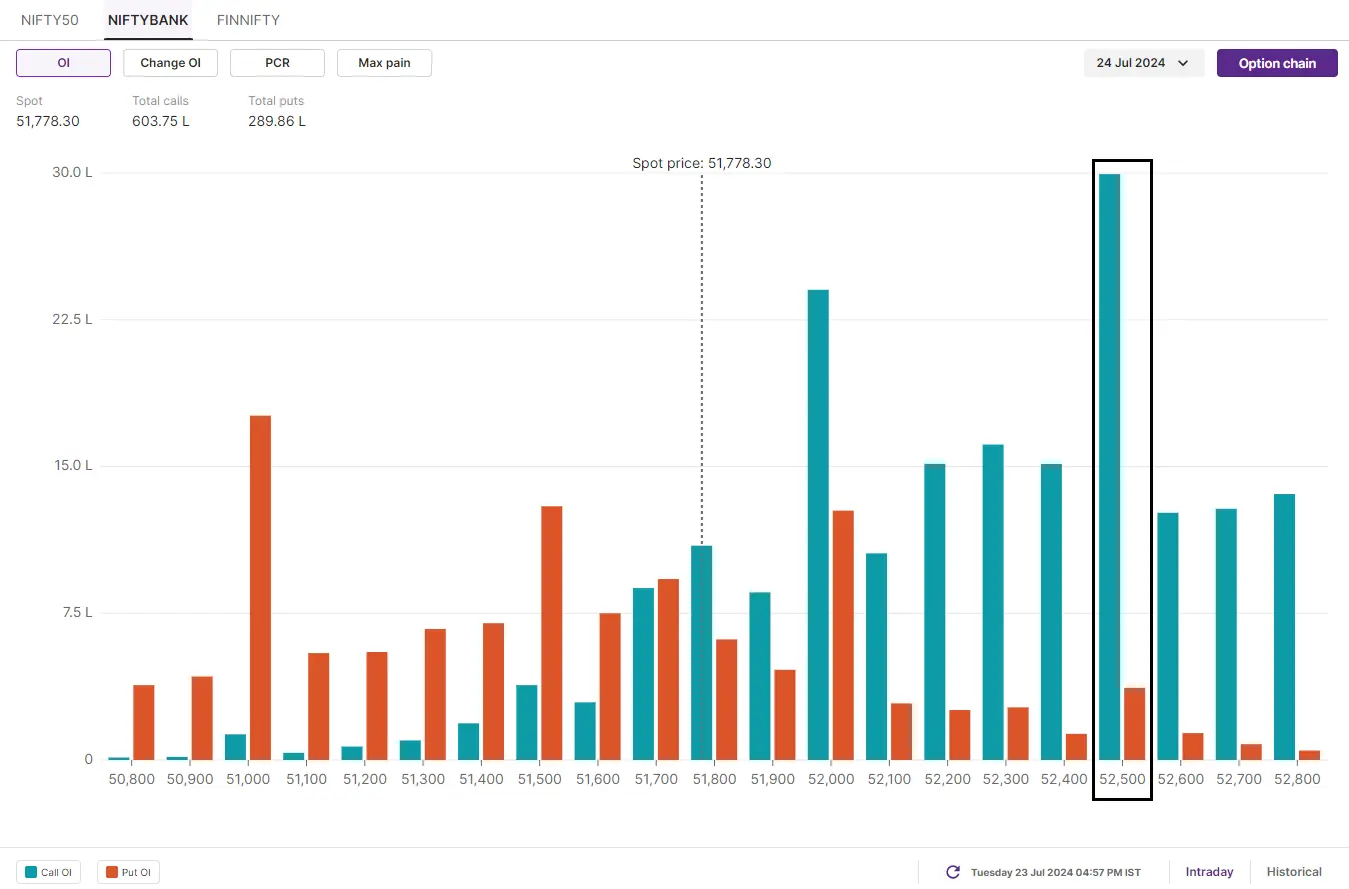Image resolution: width=1349 pixels, height=889 pixels.
Task: Click the 52,500 strike axis label
Action: (x=1122, y=779)
